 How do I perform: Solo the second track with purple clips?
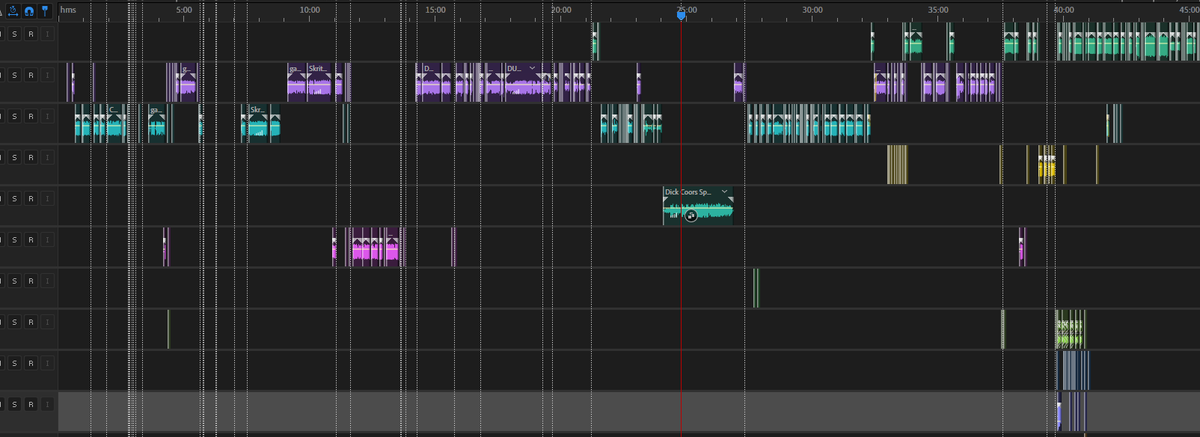tap(14, 75)
